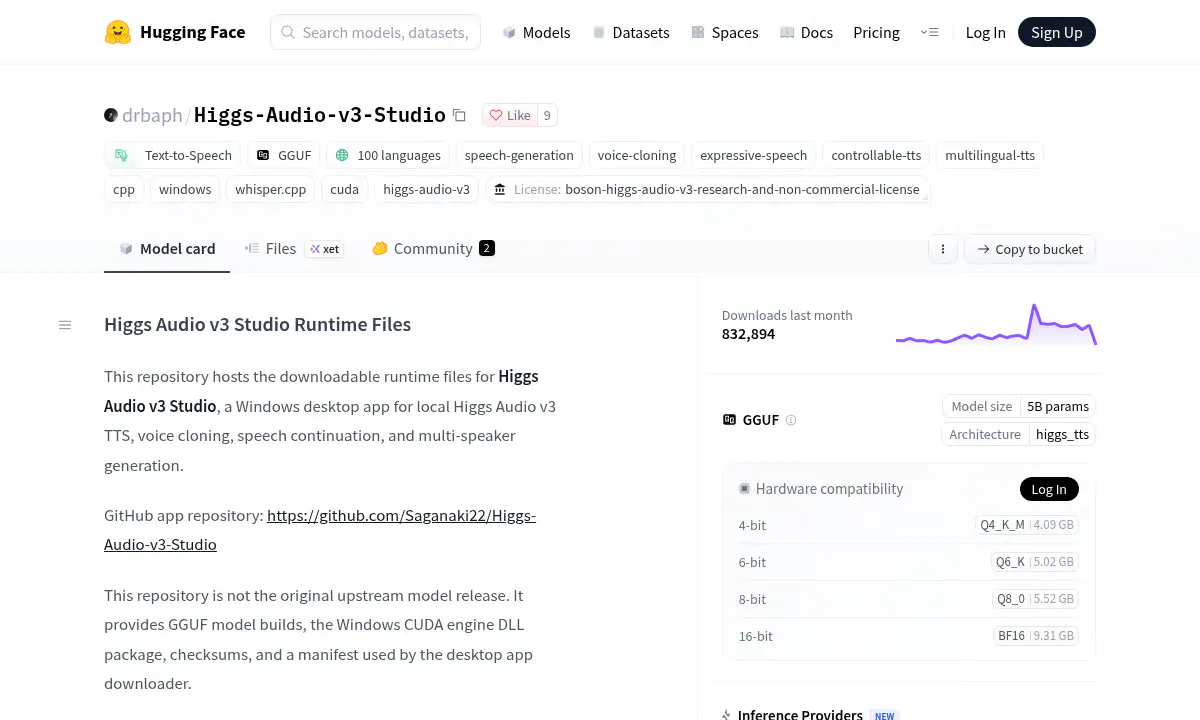
Task: Click the Copy to bucket button
Action: [x=1030, y=249]
